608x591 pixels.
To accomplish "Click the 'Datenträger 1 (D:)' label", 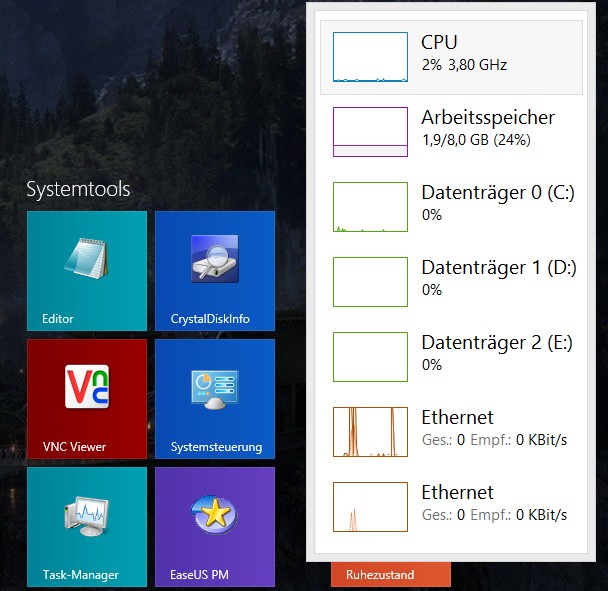I will 499,268.
